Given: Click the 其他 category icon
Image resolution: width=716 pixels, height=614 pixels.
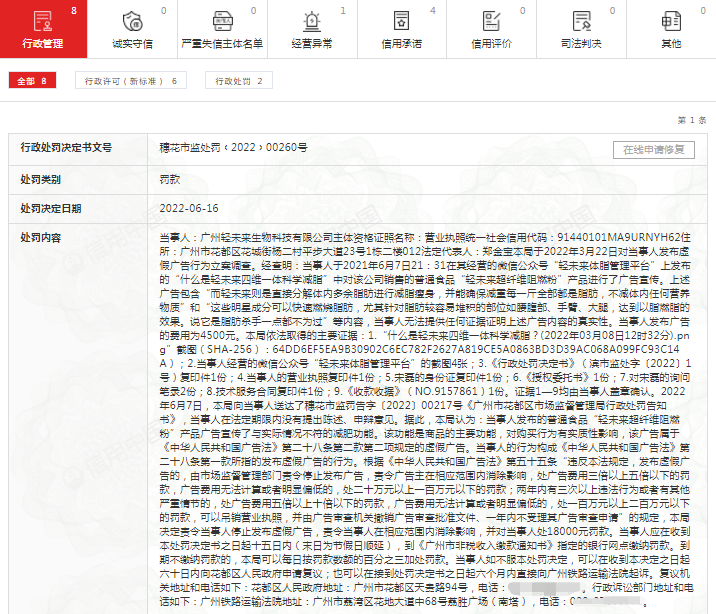Looking at the screenshot, I should click(x=670, y=22).
